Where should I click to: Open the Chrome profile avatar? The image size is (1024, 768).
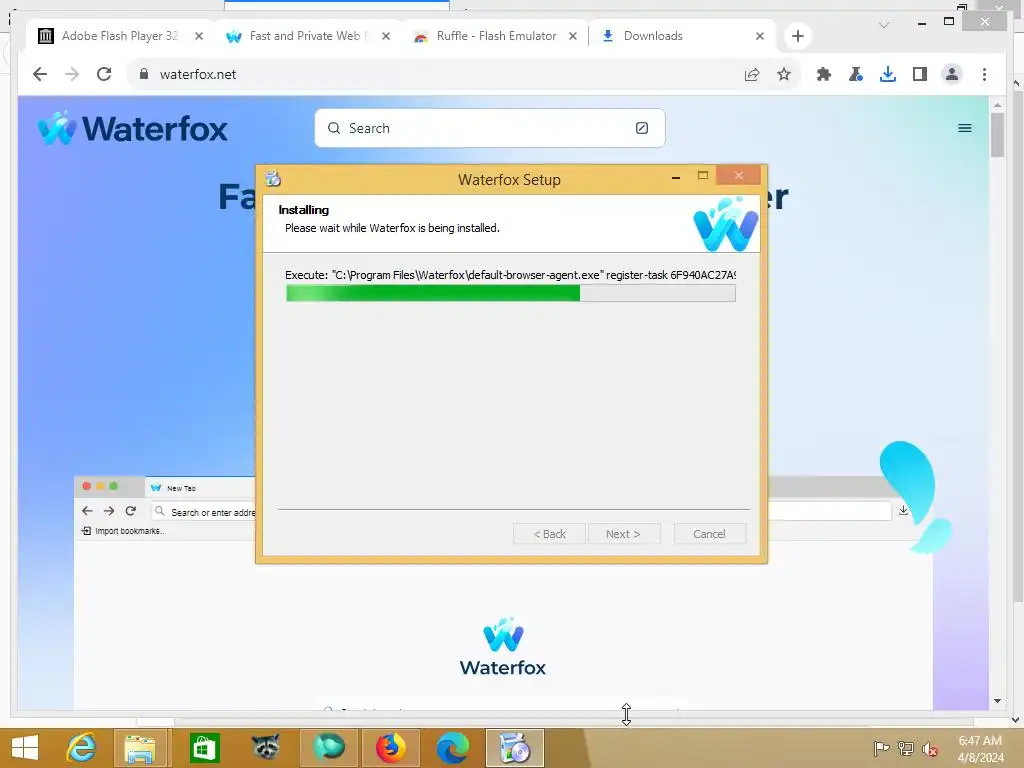(x=952, y=74)
